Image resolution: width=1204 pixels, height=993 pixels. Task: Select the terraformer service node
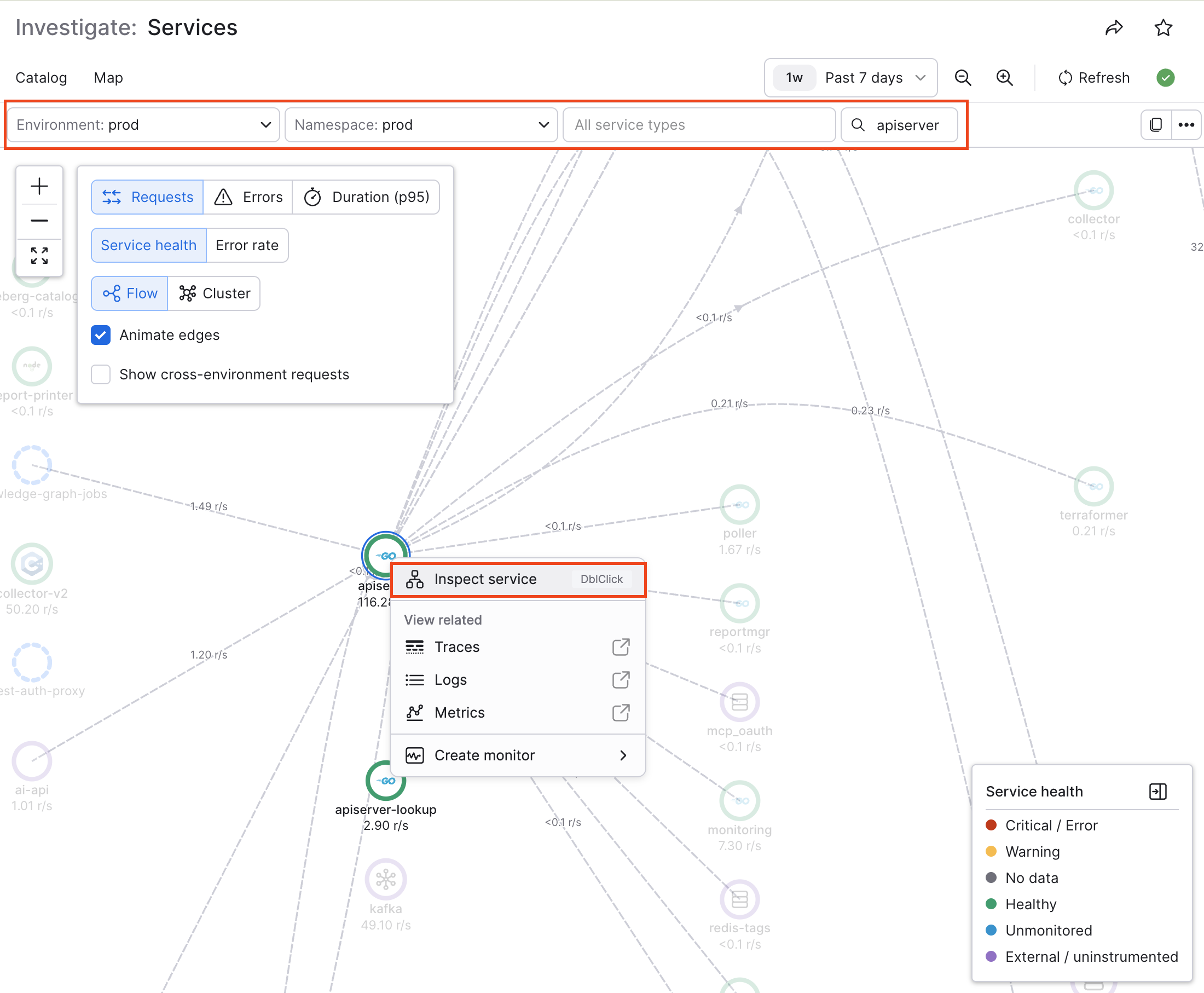(x=1093, y=486)
